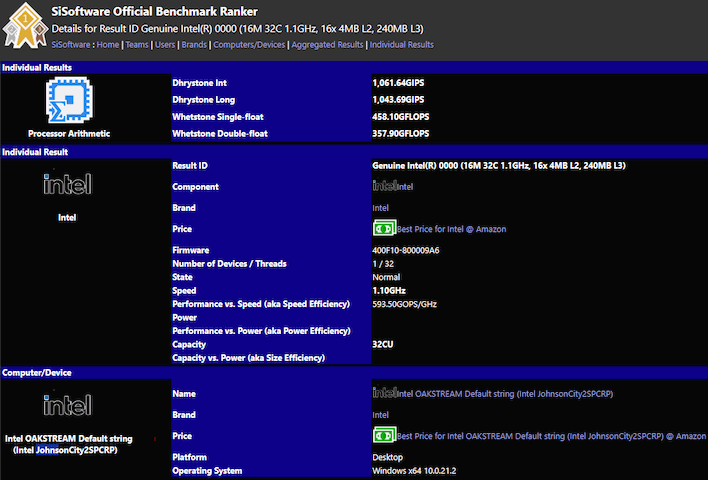The height and width of the screenshot is (480, 708).
Task: Click the threads value 1 / 32
Action: point(383,264)
